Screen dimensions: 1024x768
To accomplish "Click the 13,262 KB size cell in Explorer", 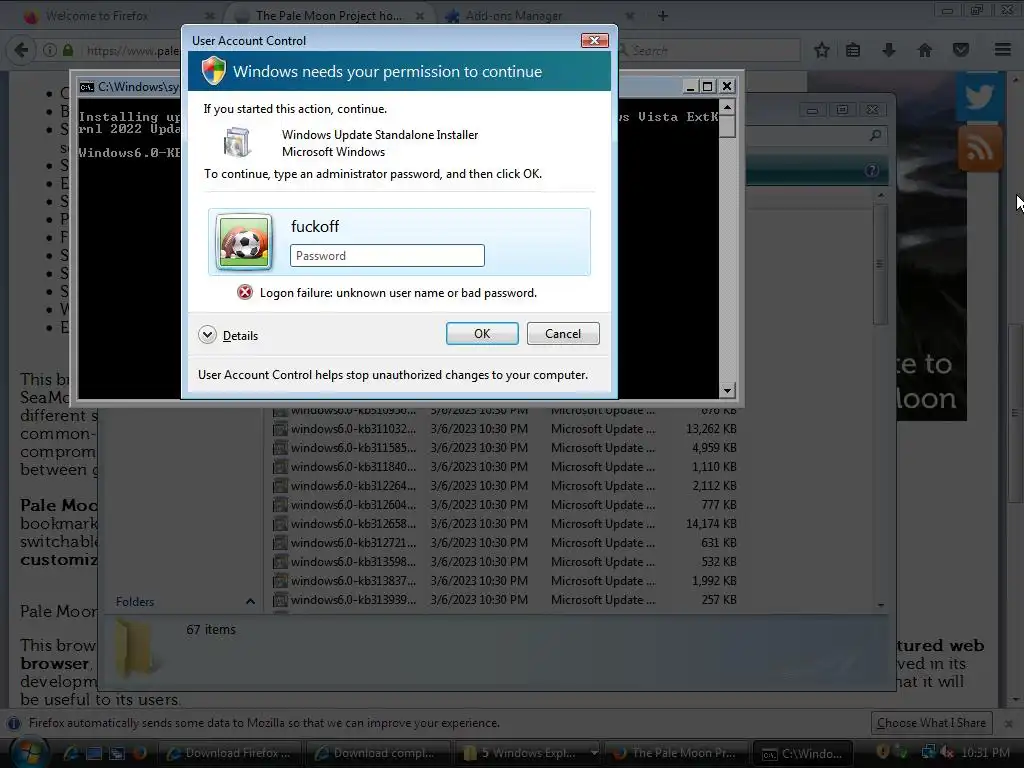I will pos(711,429).
